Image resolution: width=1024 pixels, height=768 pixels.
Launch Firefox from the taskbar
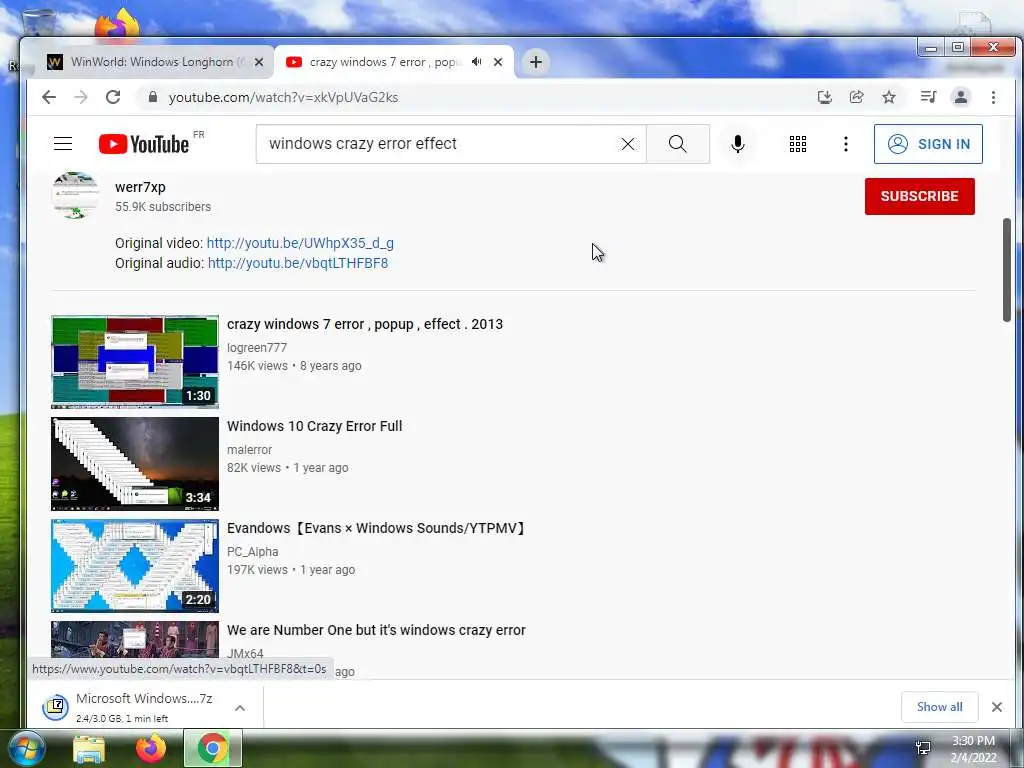pyautogui.click(x=151, y=748)
